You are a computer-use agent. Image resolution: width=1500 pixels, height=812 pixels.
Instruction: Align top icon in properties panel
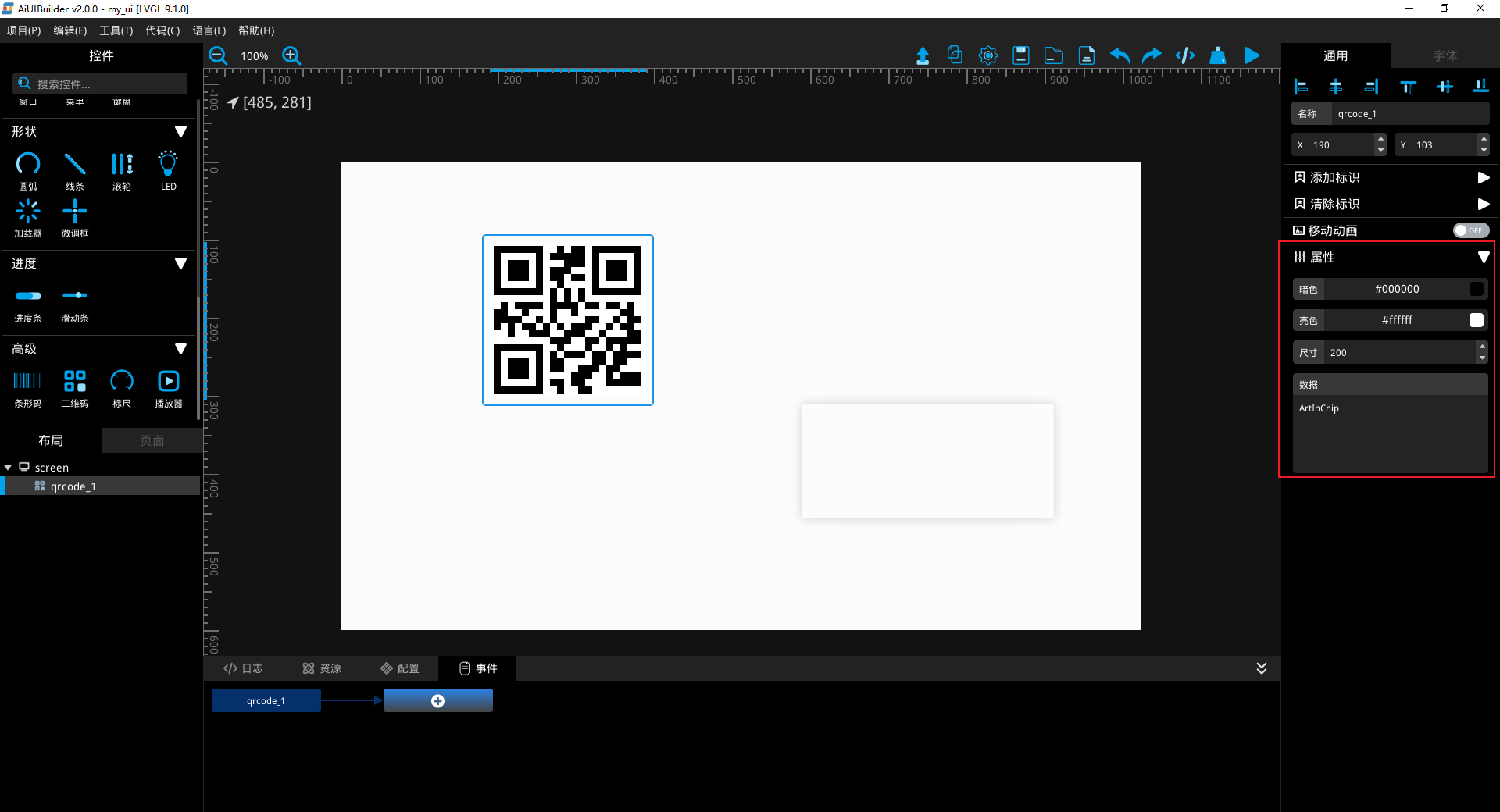tap(1408, 87)
